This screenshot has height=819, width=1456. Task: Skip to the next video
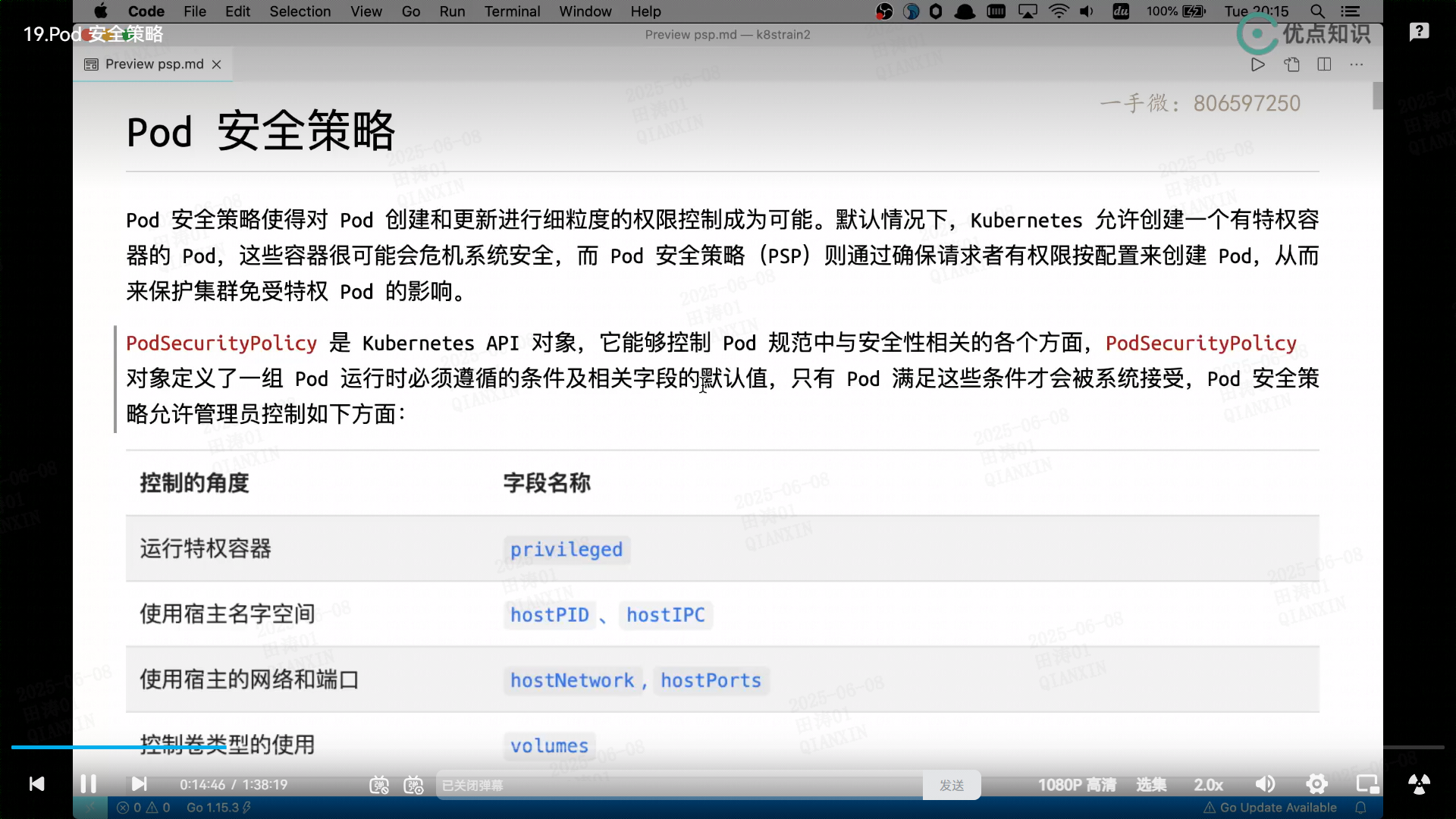139,784
